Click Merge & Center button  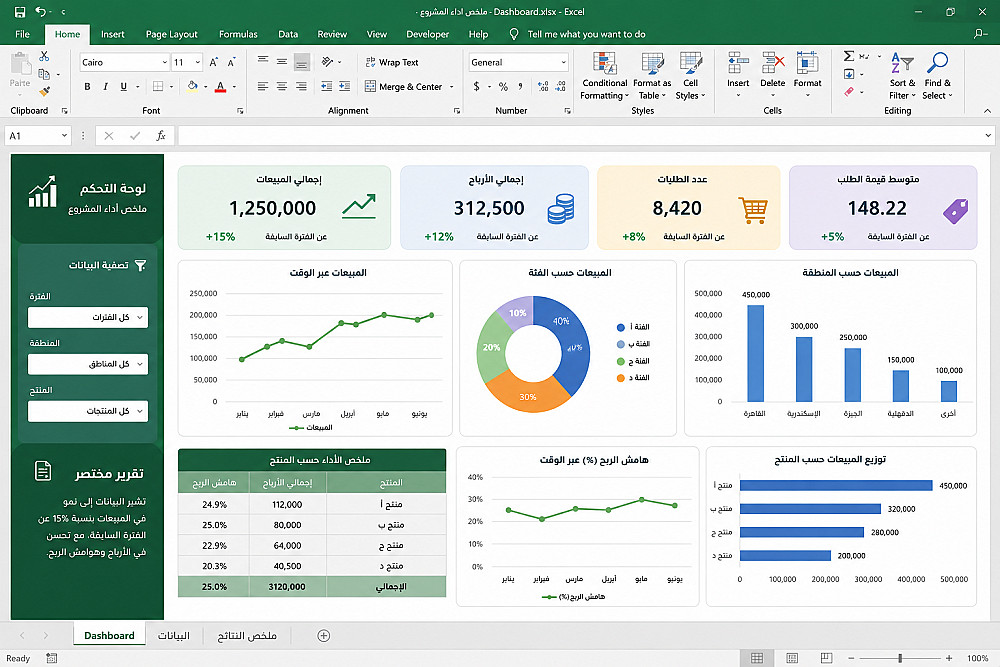click(x=409, y=87)
